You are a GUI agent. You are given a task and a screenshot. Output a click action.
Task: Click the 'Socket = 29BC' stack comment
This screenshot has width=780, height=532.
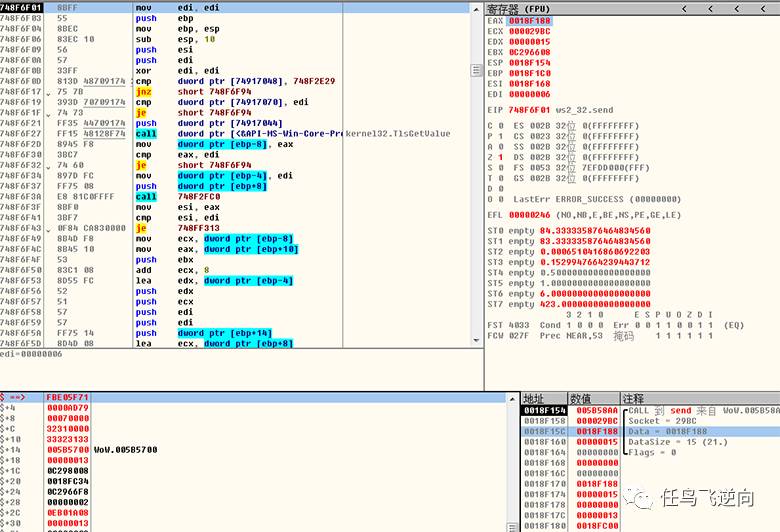662,421
